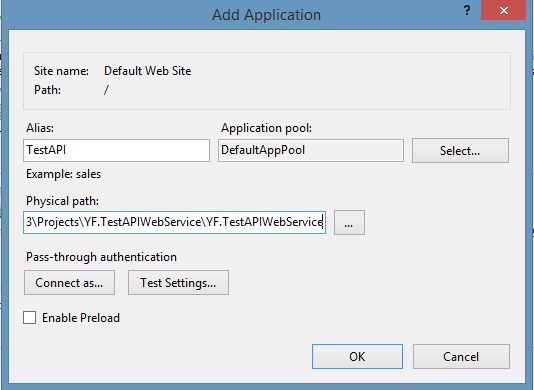Click the Example: sales hint text
The width and height of the screenshot is (534, 390).
[x=64, y=174]
